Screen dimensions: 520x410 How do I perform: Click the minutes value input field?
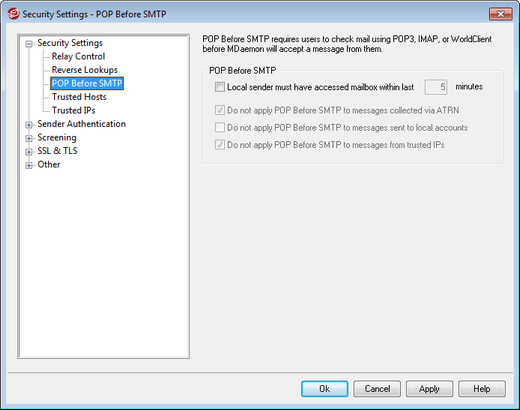pos(436,87)
